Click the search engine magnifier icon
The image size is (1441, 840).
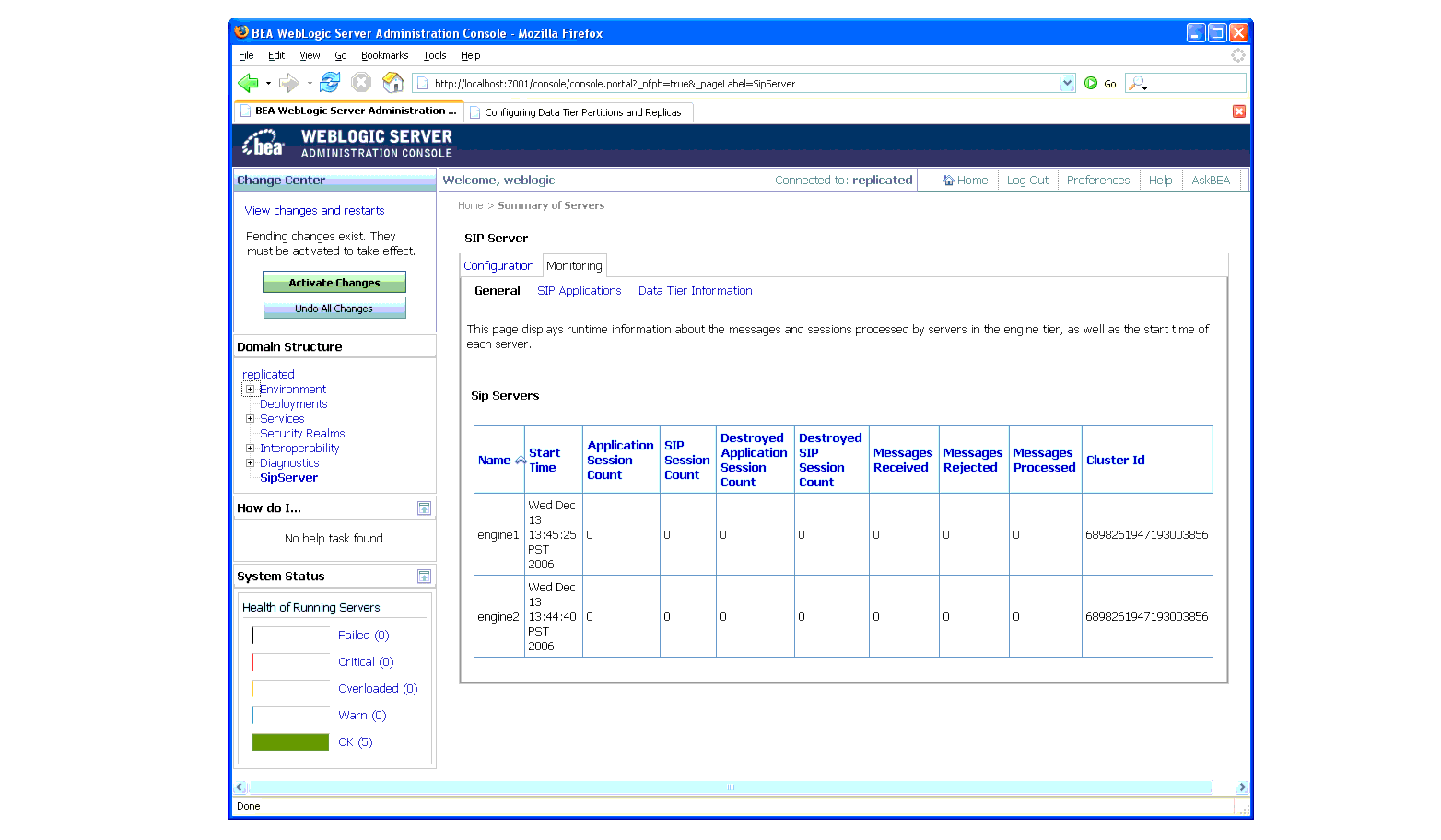click(x=1137, y=83)
